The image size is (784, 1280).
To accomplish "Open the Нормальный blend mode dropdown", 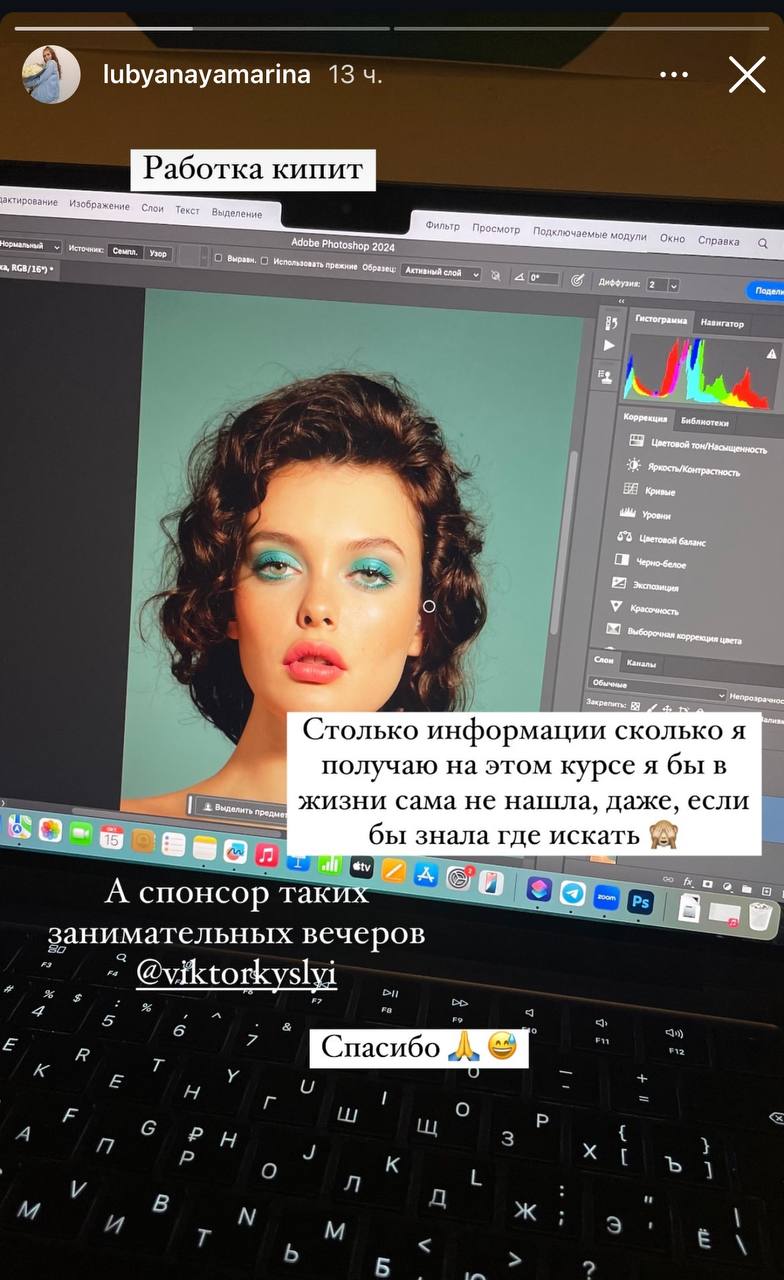I will (30, 245).
